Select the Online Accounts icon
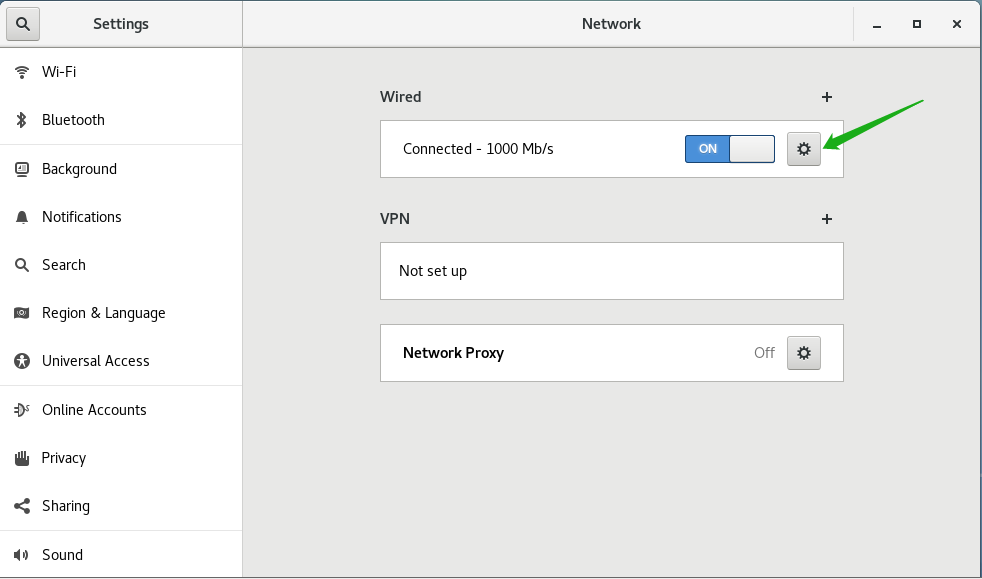The height and width of the screenshot is (579, 982). [21, 409]
